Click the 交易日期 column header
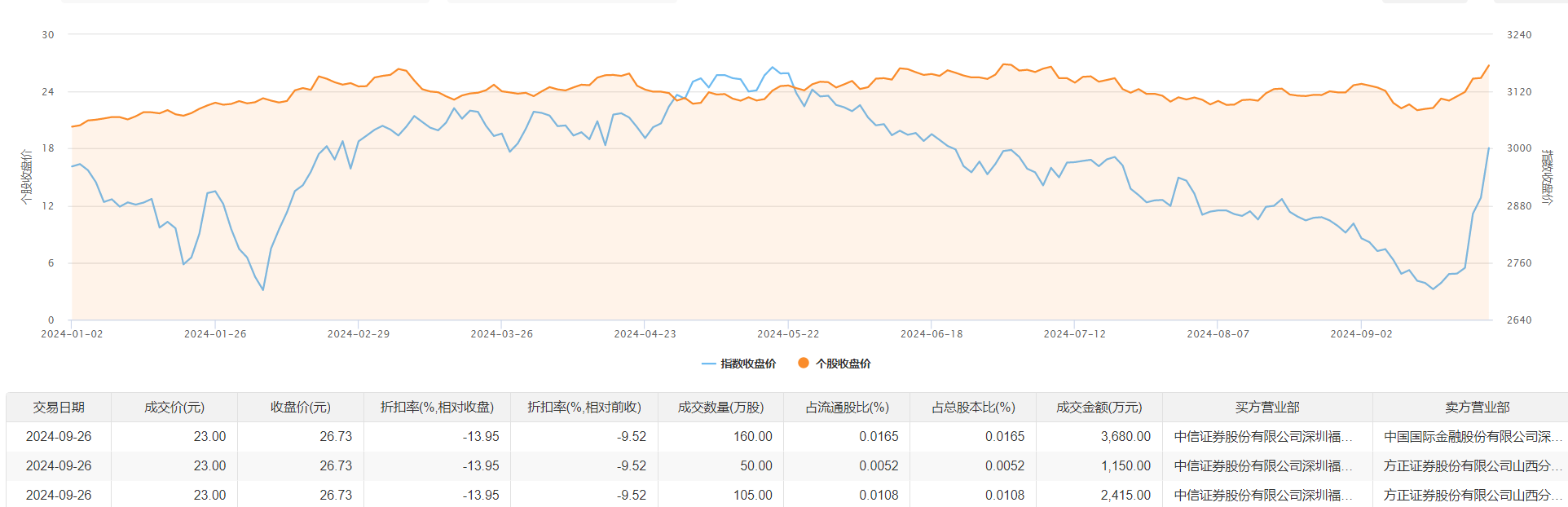The image size is (1568, 507). coord(59,408)
